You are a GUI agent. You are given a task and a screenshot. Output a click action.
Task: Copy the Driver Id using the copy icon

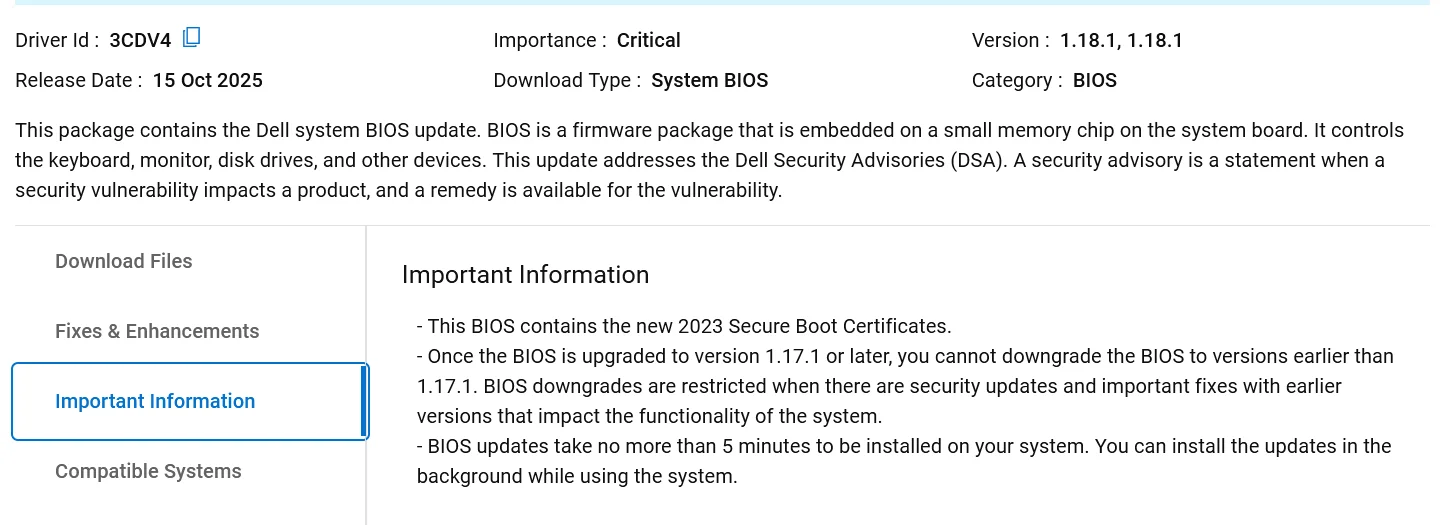tap(192, 38)
